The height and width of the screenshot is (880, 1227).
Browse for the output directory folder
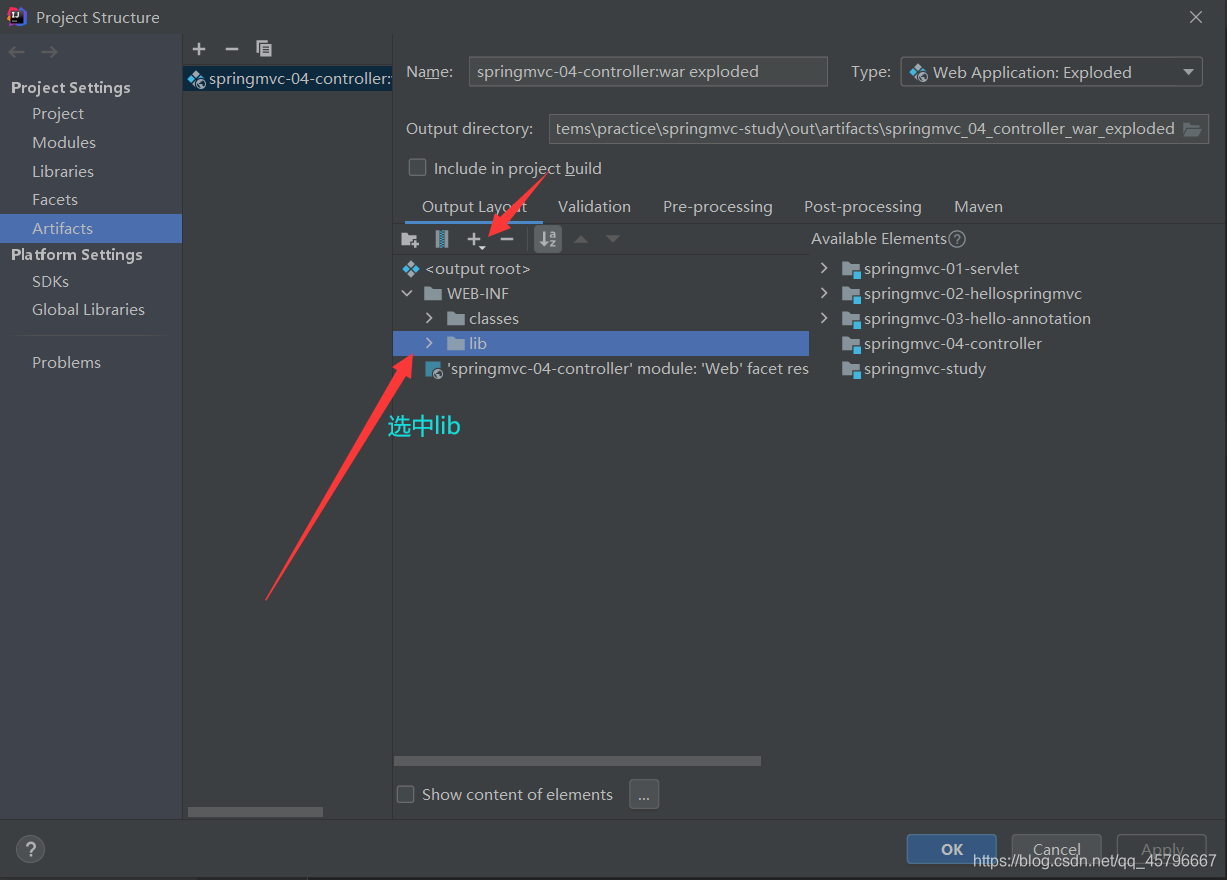pos(1192,129)
